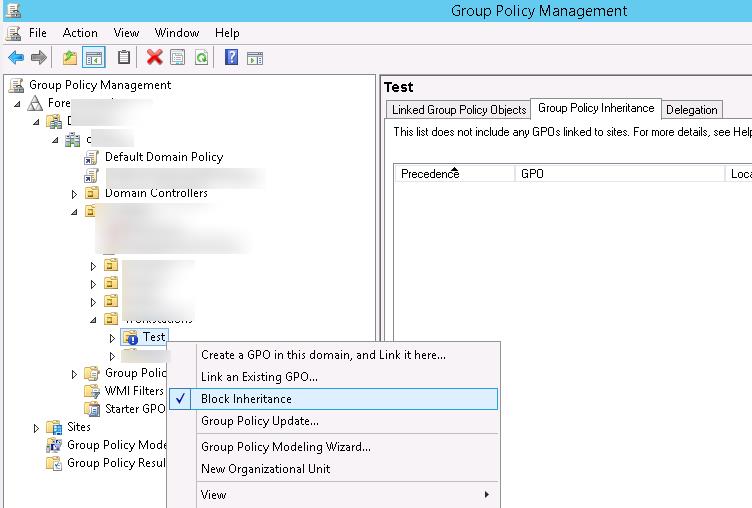This screenshot has width=752, height=508.
Task: Click the clipboard Paste toolbar icon
Action: (x=124, y=58)
